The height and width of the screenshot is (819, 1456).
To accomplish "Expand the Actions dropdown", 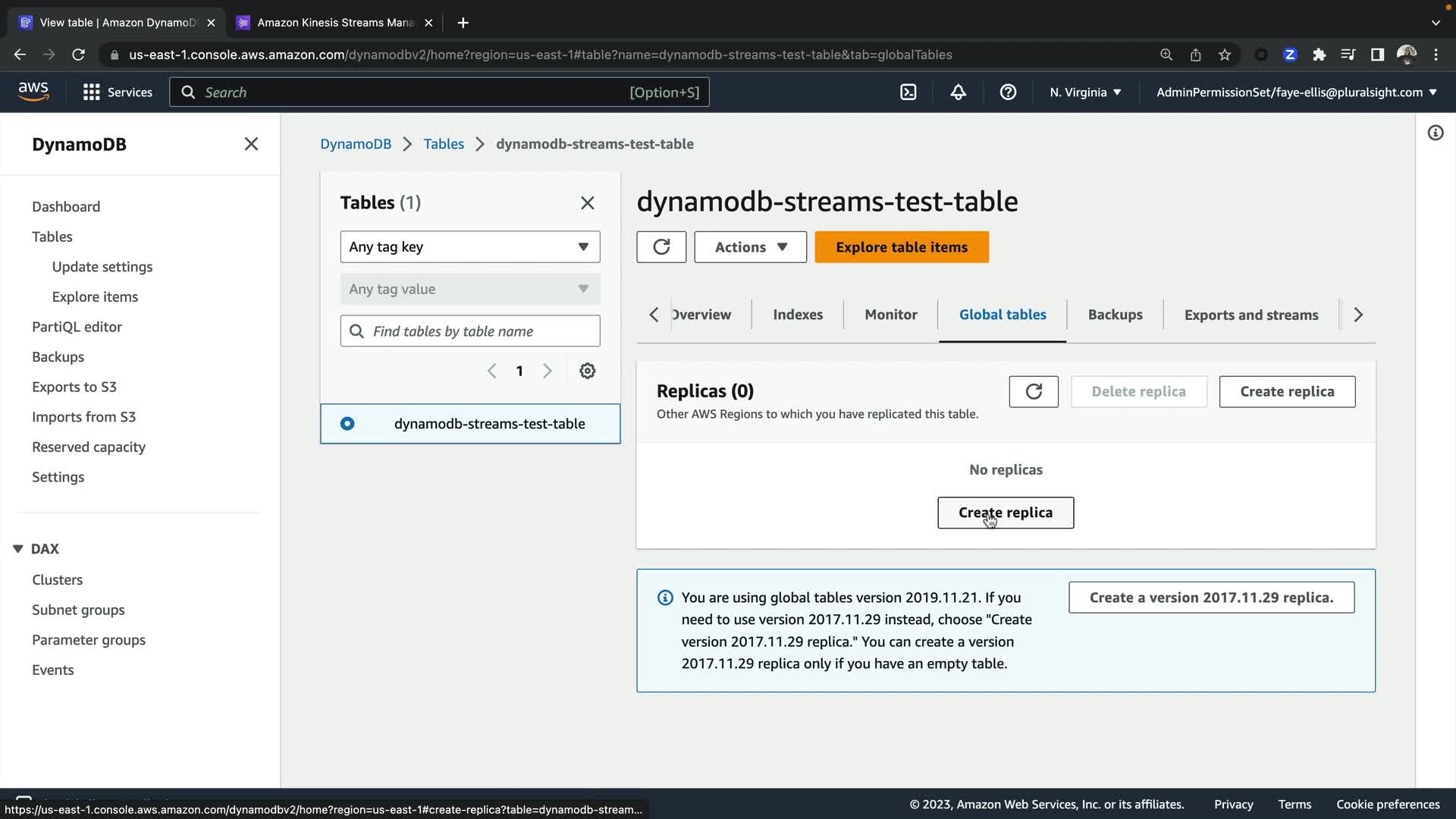I will (x=750, y=247).
